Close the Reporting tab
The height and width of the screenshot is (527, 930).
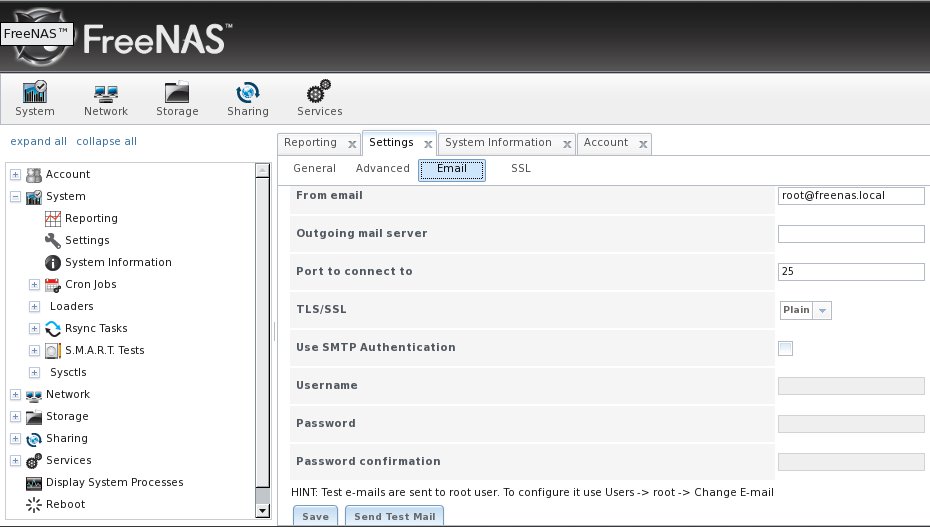(x=352, y=144)
